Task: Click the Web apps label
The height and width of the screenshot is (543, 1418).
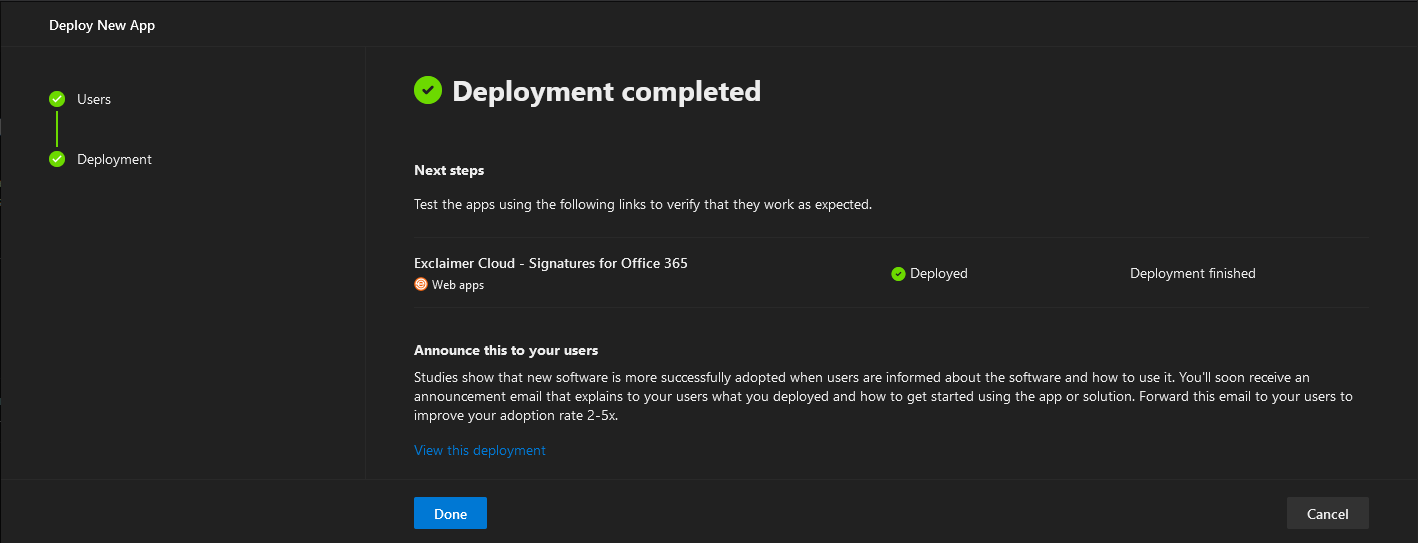Action: pyautogui.click(x=458, y=285)
